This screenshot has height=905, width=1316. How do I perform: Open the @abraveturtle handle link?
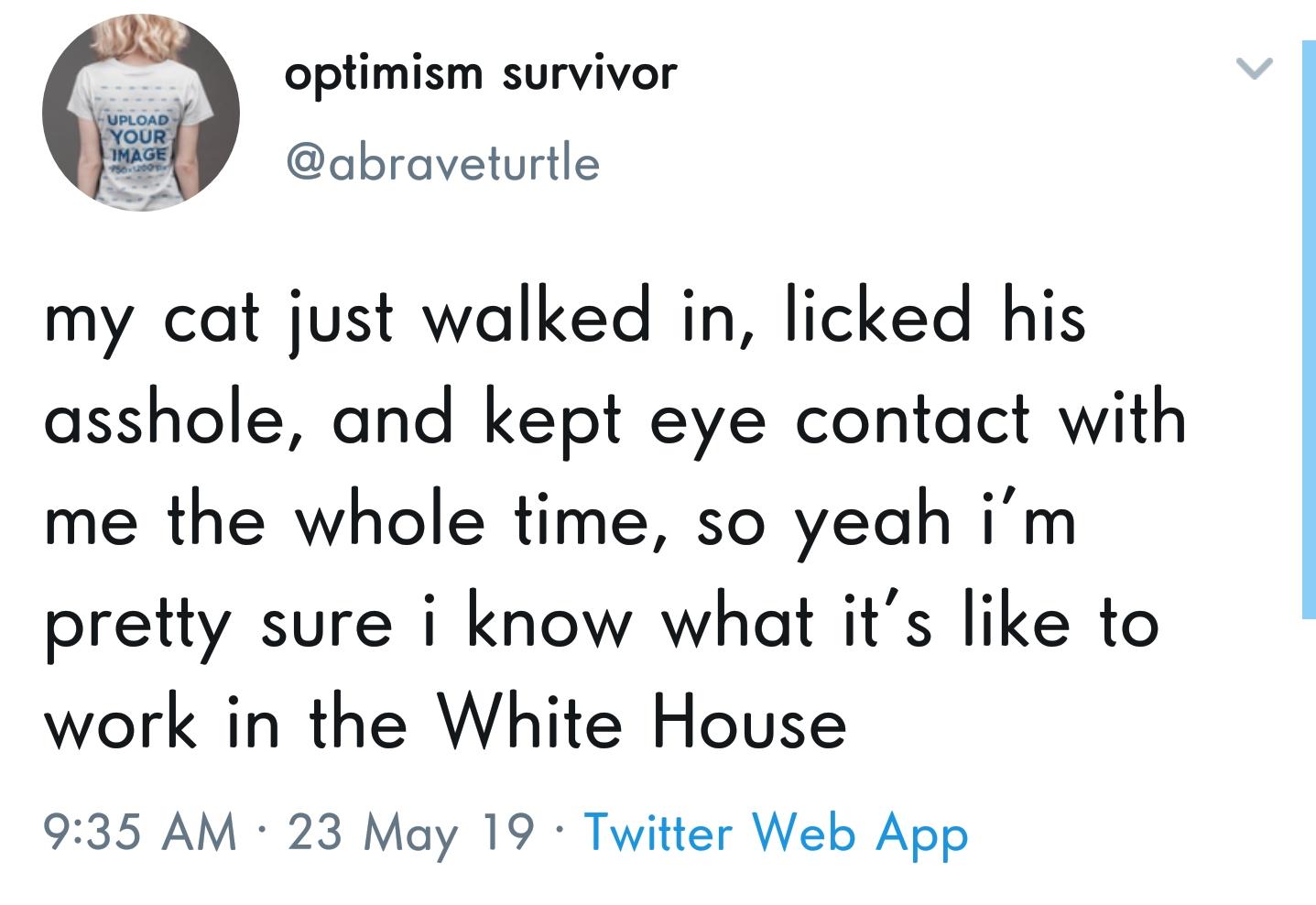click(443, 163)
